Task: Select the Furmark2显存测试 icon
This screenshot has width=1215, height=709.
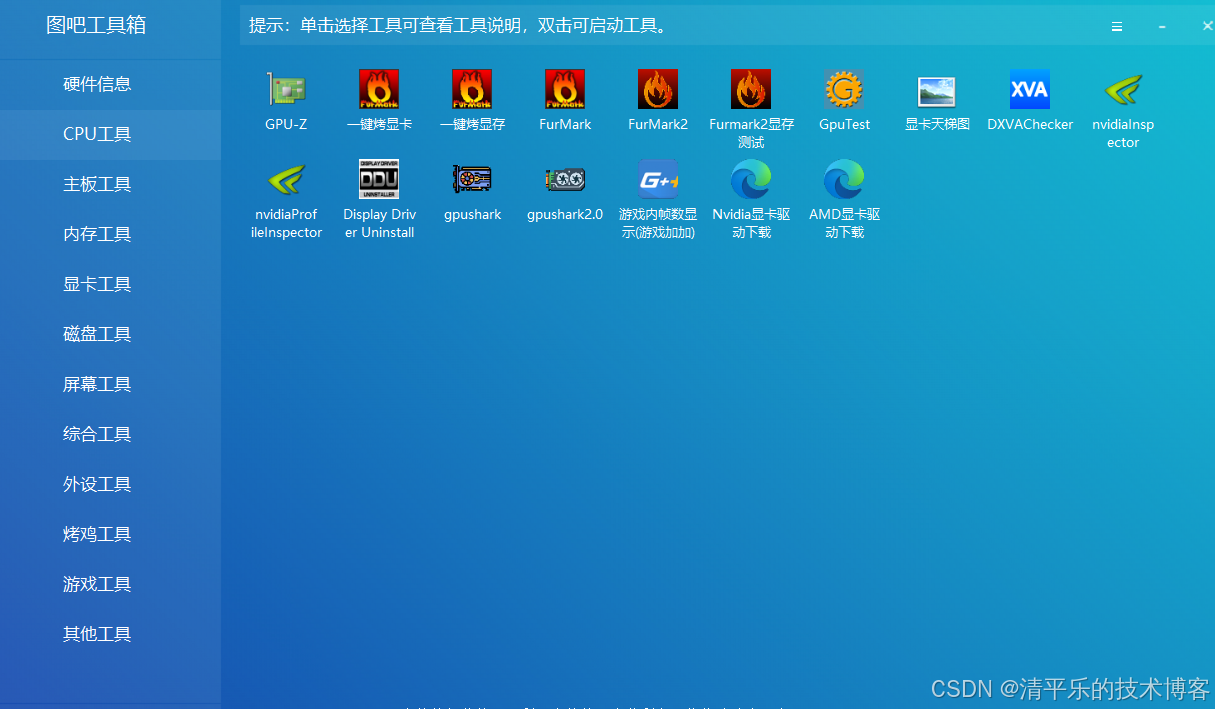Action: pyautogui.click(x=751, y=89)
